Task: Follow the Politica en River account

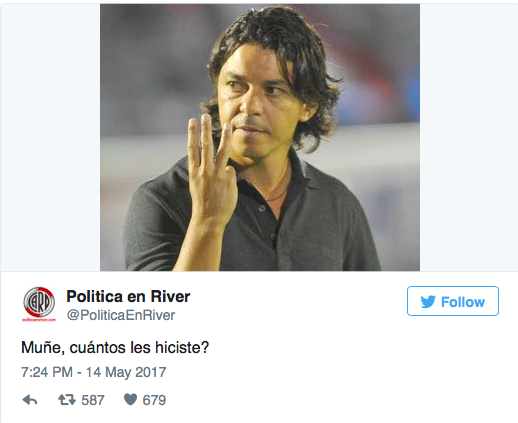Action: 453,301
